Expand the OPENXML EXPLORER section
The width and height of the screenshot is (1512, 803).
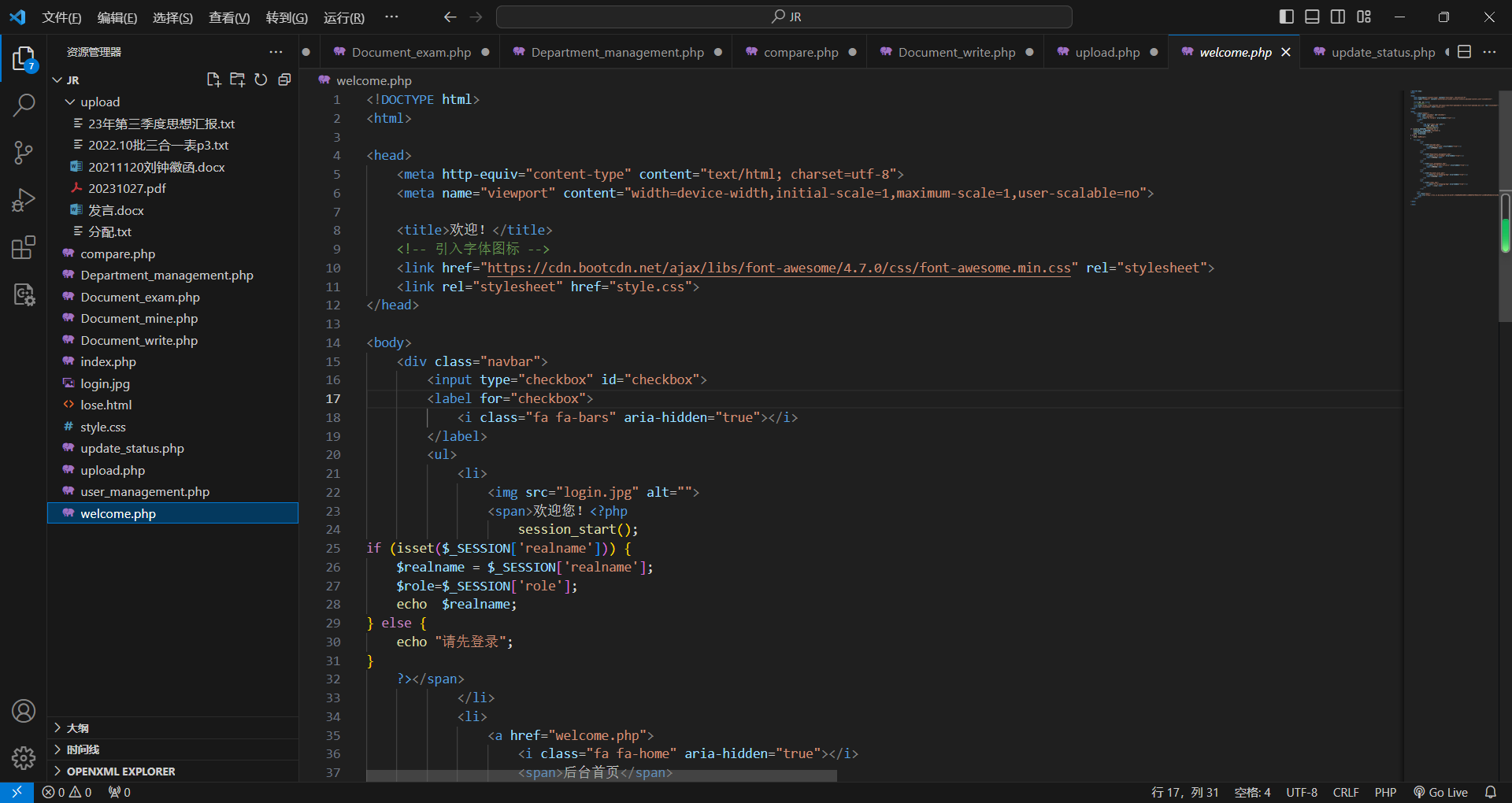pyautogui.click(x=120, y=772)
